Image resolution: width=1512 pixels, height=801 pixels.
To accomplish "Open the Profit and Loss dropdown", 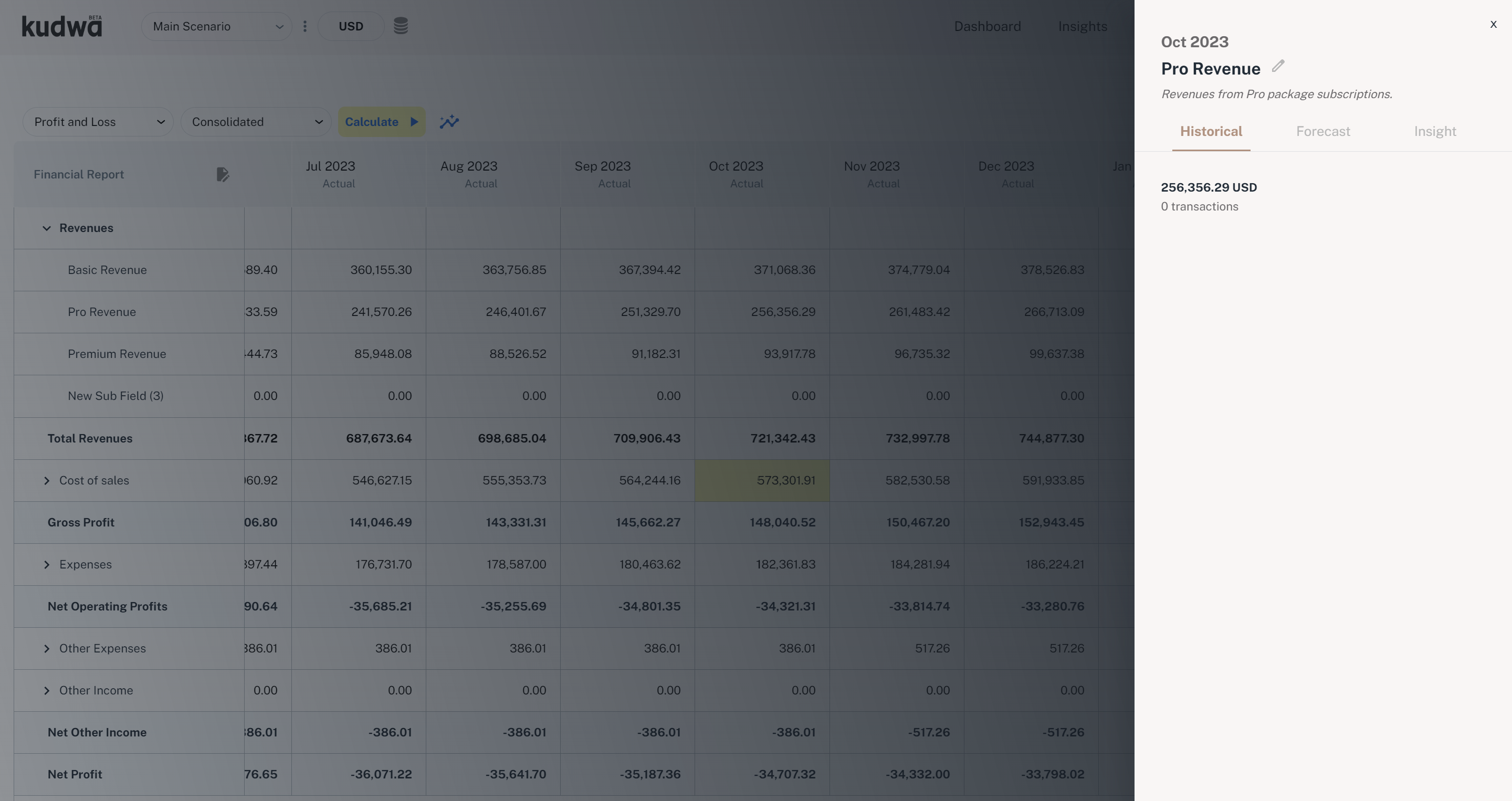I will pyautogui.click(x=98, y=121).
